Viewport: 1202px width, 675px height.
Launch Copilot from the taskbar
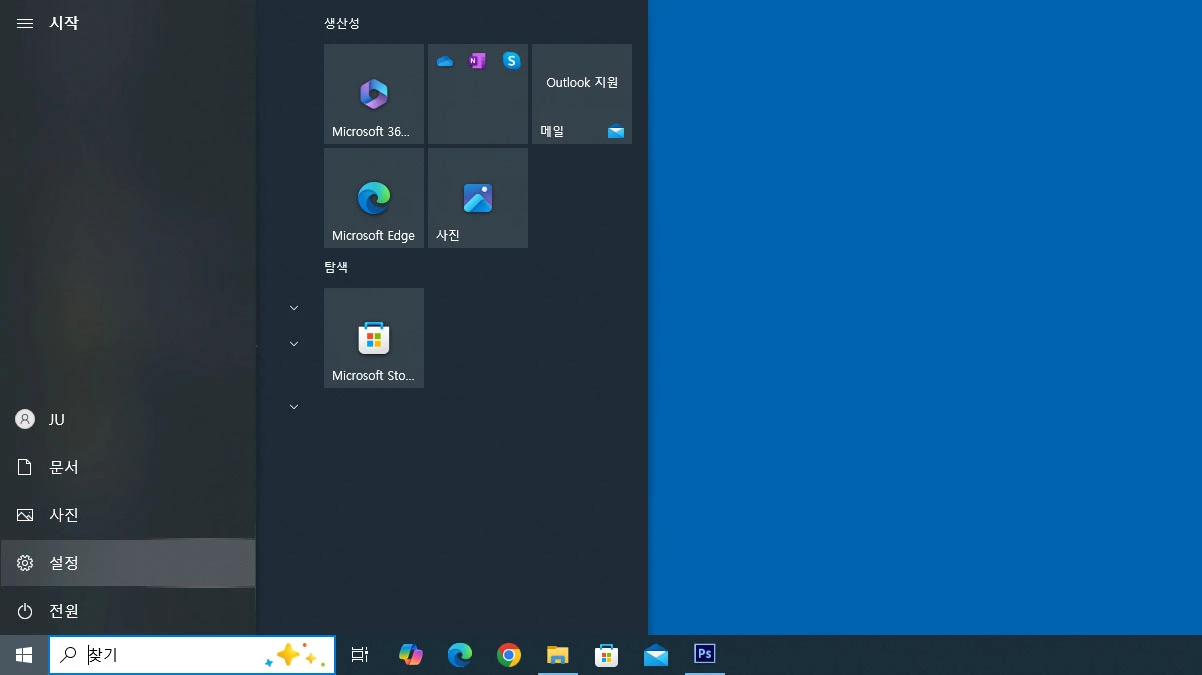pyautogui.click(x=410, y=655)
